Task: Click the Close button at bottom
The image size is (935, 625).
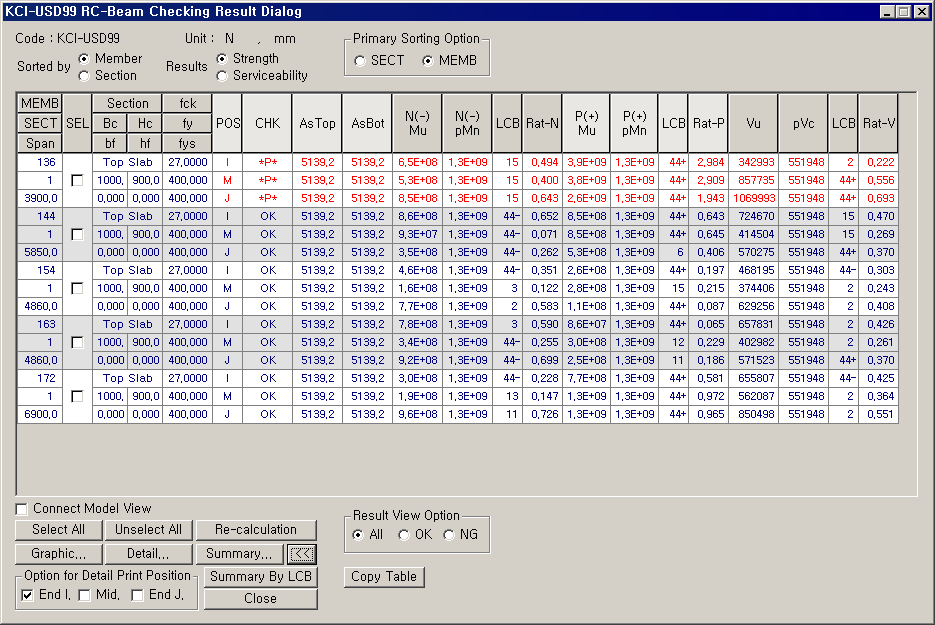Action: click(261, 599)
